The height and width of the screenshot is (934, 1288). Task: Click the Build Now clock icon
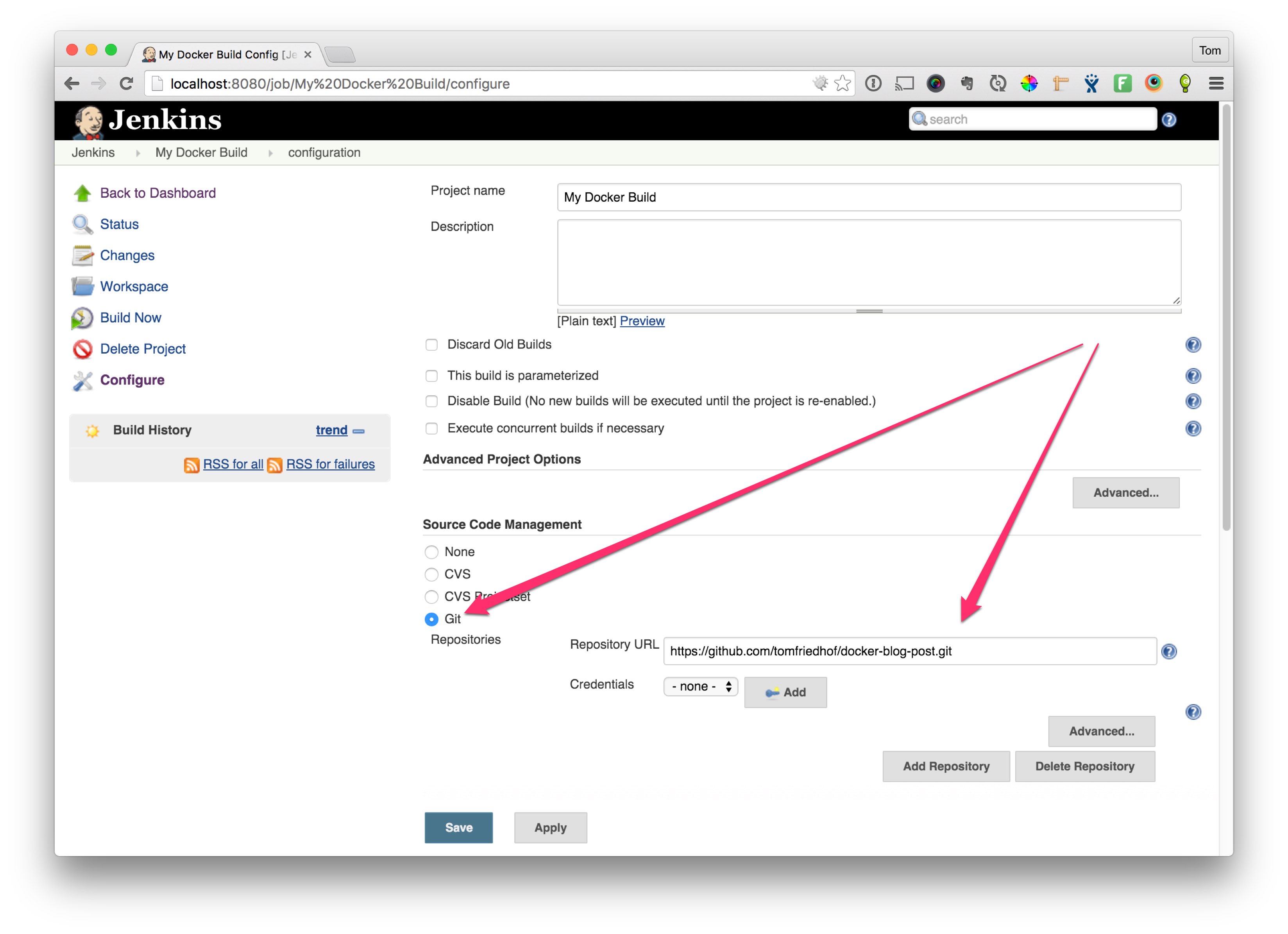pos(82,318)
